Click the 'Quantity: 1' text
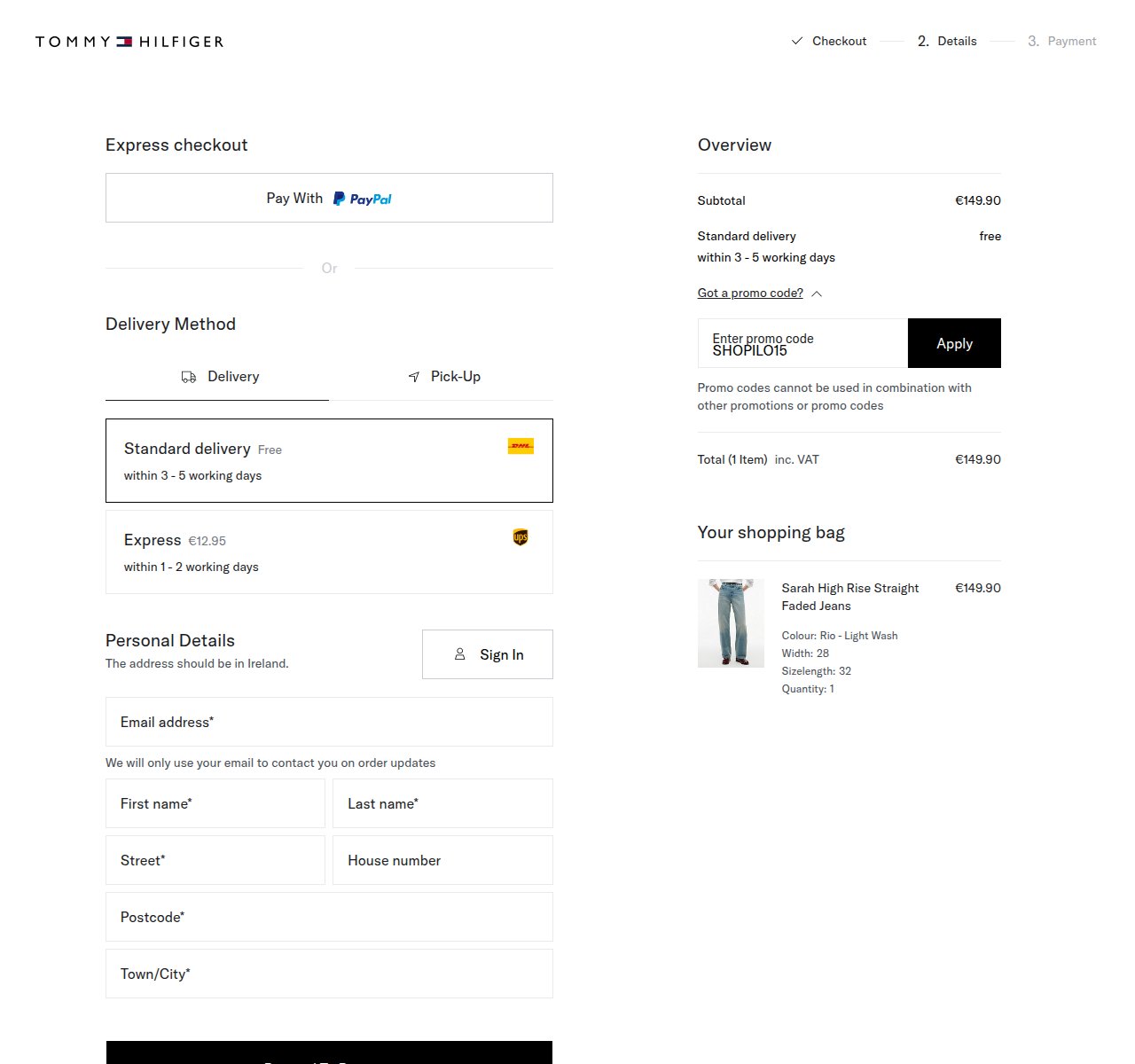The height and width of the screenshot is (1064, 1135). [808, 689]
